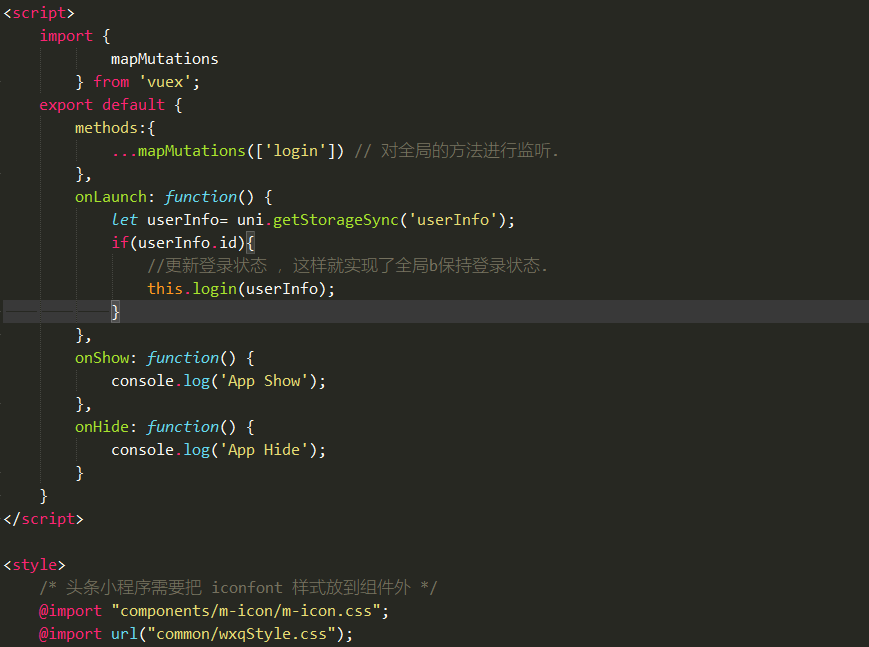Click the common/wxqStyle.css import line

coord(196,634)
